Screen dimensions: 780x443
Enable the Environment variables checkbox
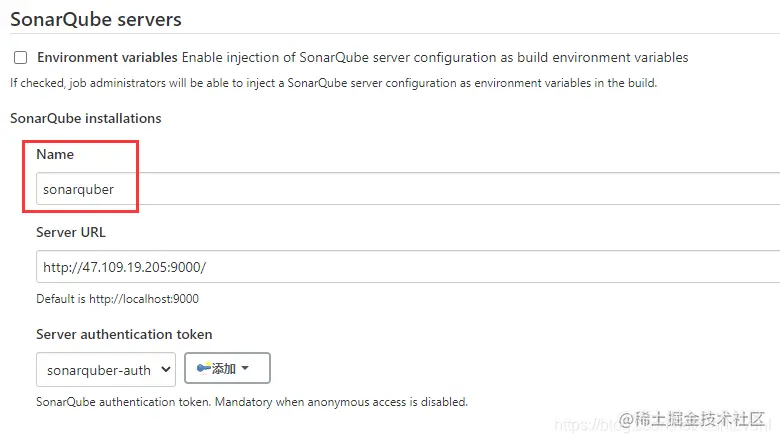click(20, 58)
